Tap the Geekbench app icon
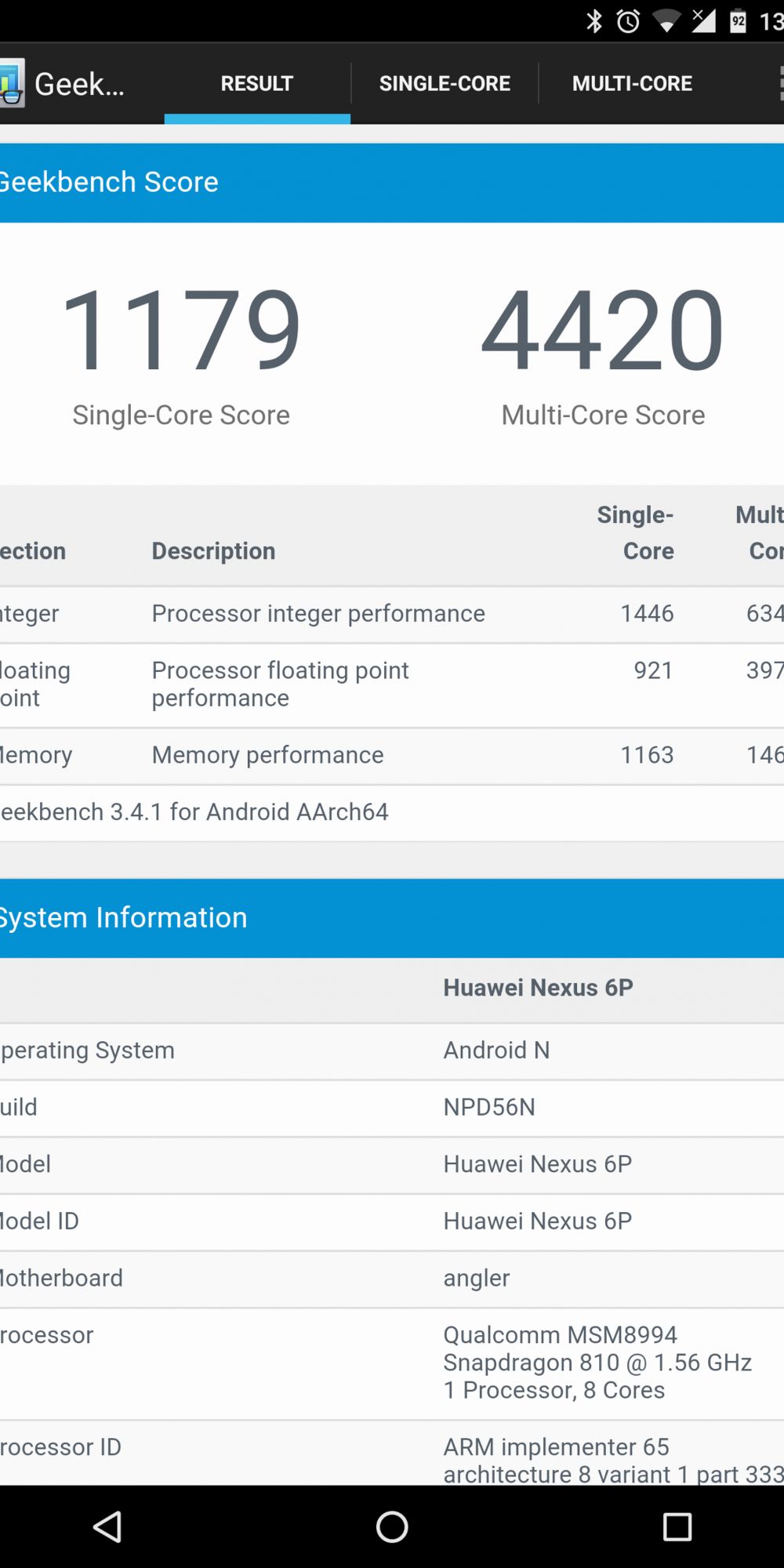This screenshot has width=784, height=1568. [12, 83]
